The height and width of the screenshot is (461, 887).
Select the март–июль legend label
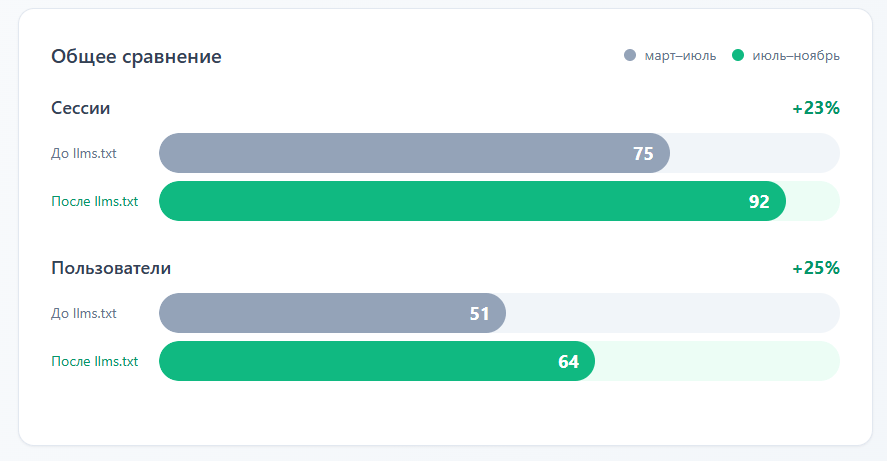[680, 56]
